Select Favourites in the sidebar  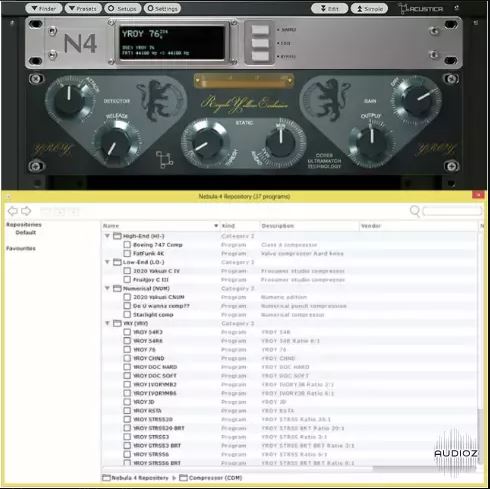[x=21, y=248]
